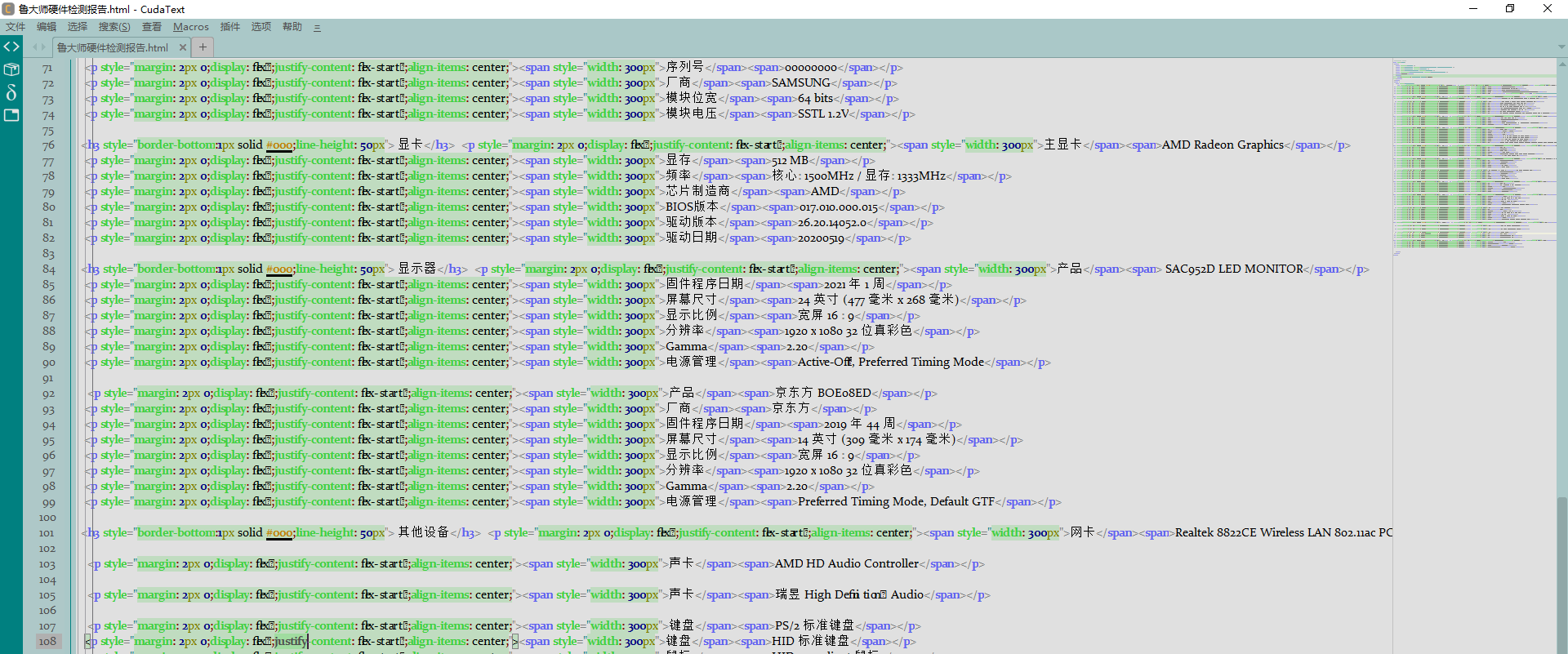1568x654 pixels.
Task: Click the #000 color value on line 101
Action: 279,533
